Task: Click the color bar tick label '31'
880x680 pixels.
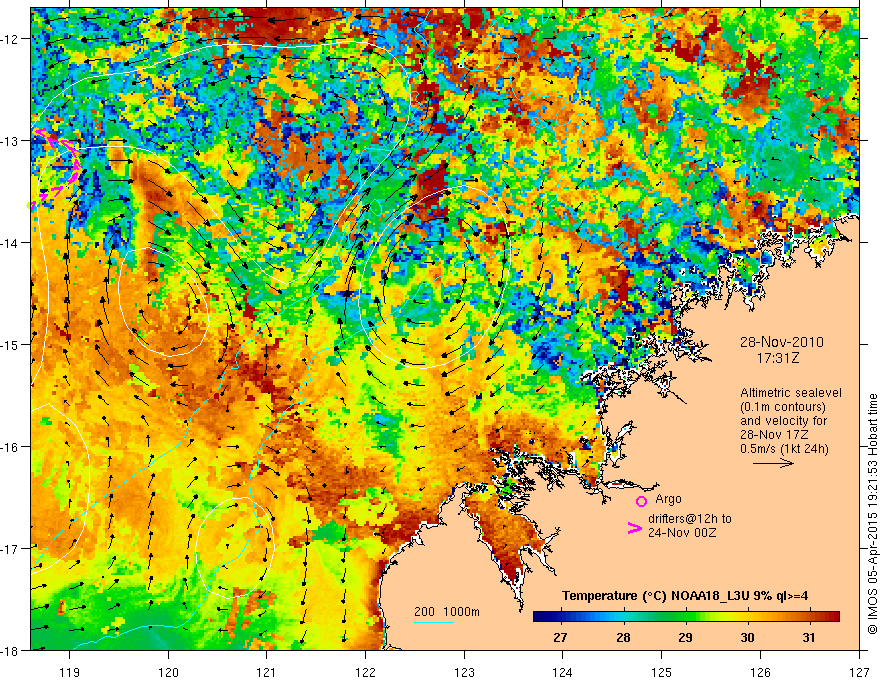Action: pos(809,637)
